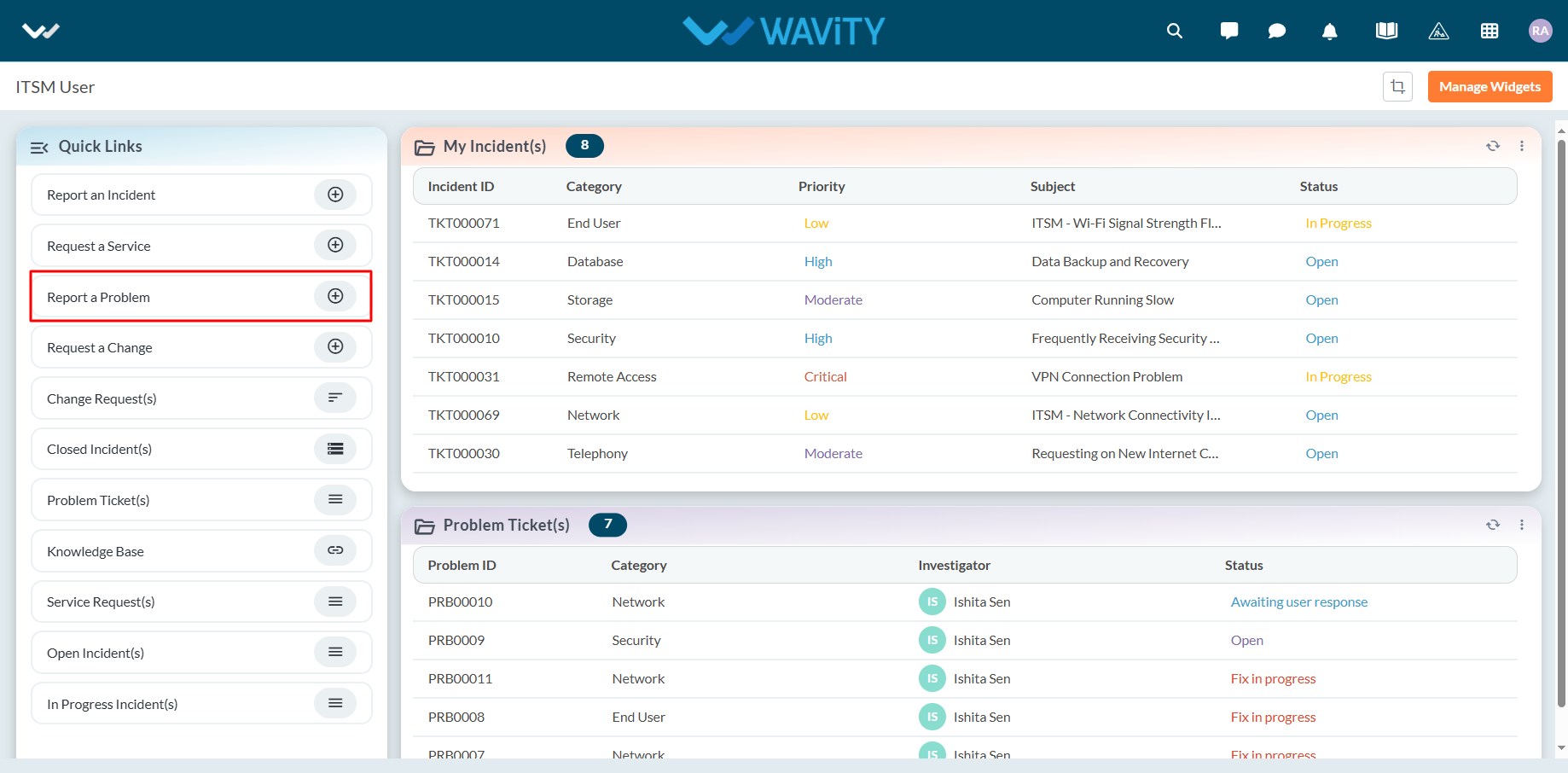
Task: Open incident TKT000014
Action: click(463, 262)
